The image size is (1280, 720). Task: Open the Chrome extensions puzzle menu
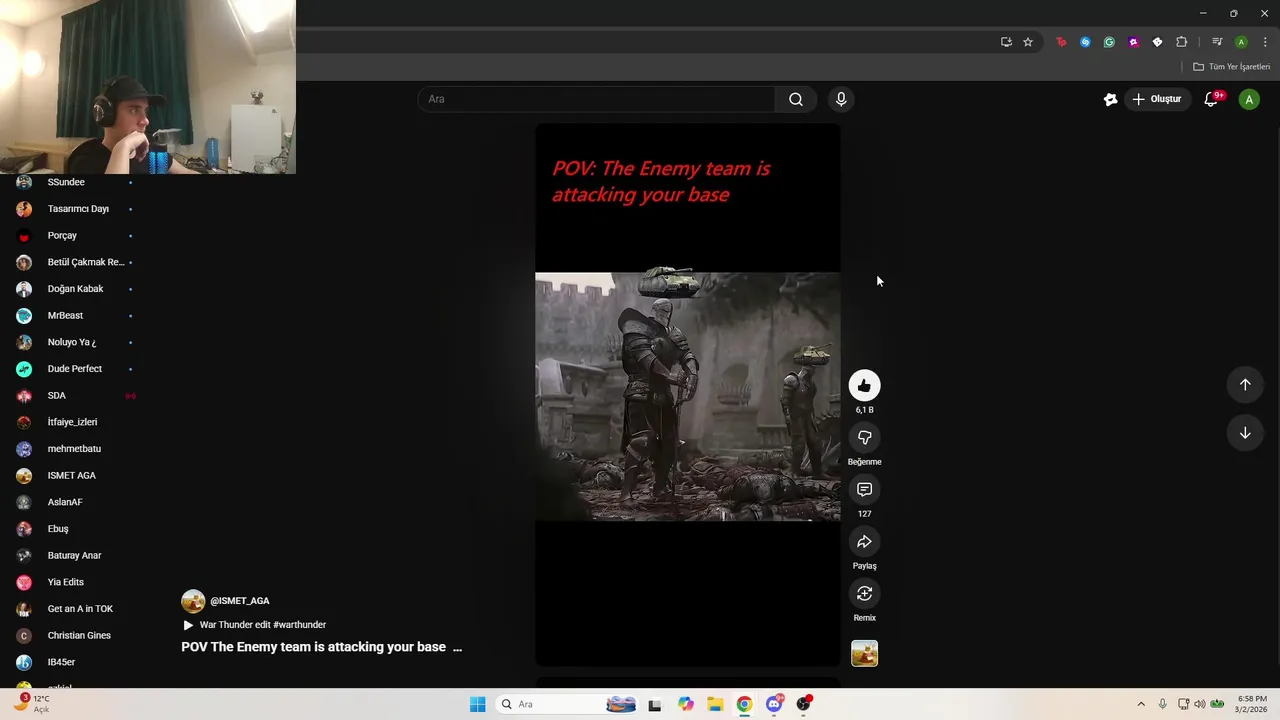[1181, 42]
